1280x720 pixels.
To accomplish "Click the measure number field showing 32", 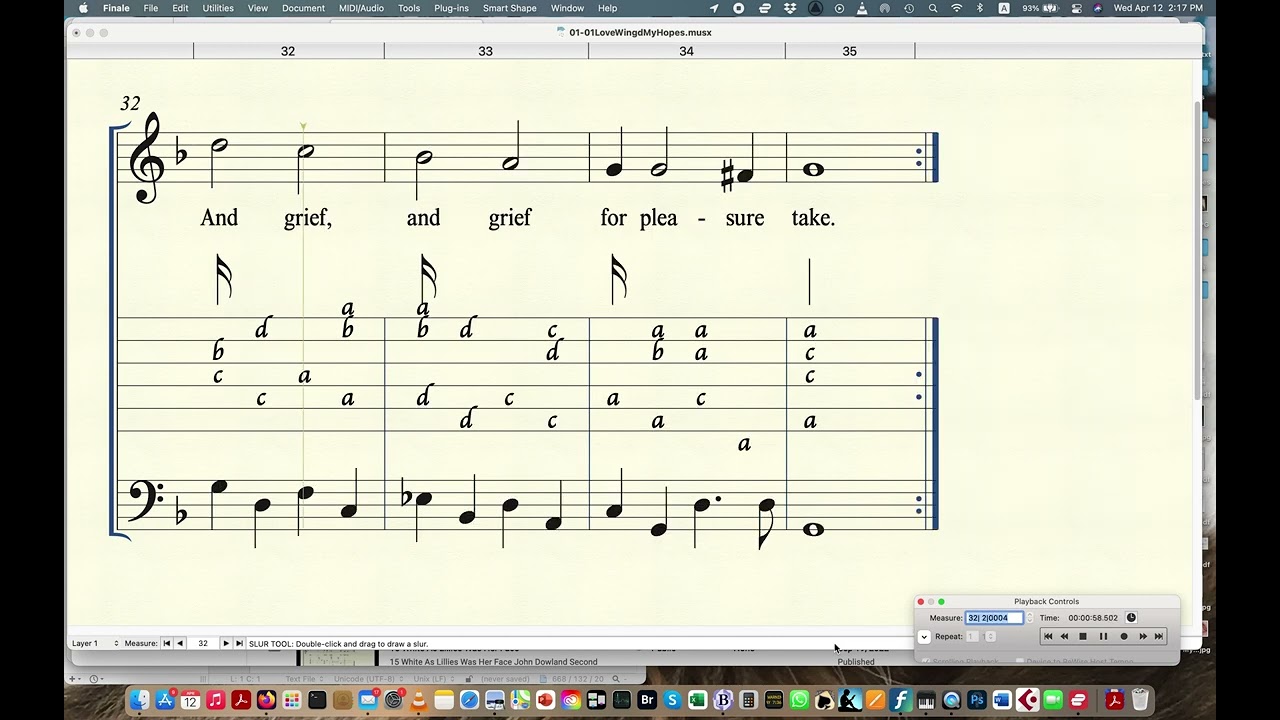I will coord(203,643).
